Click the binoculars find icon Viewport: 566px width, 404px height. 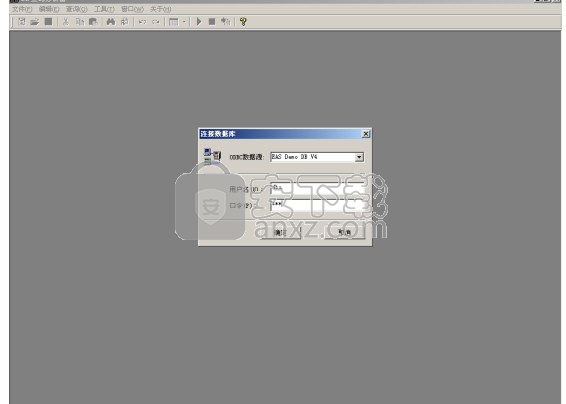tap(110, 22)
